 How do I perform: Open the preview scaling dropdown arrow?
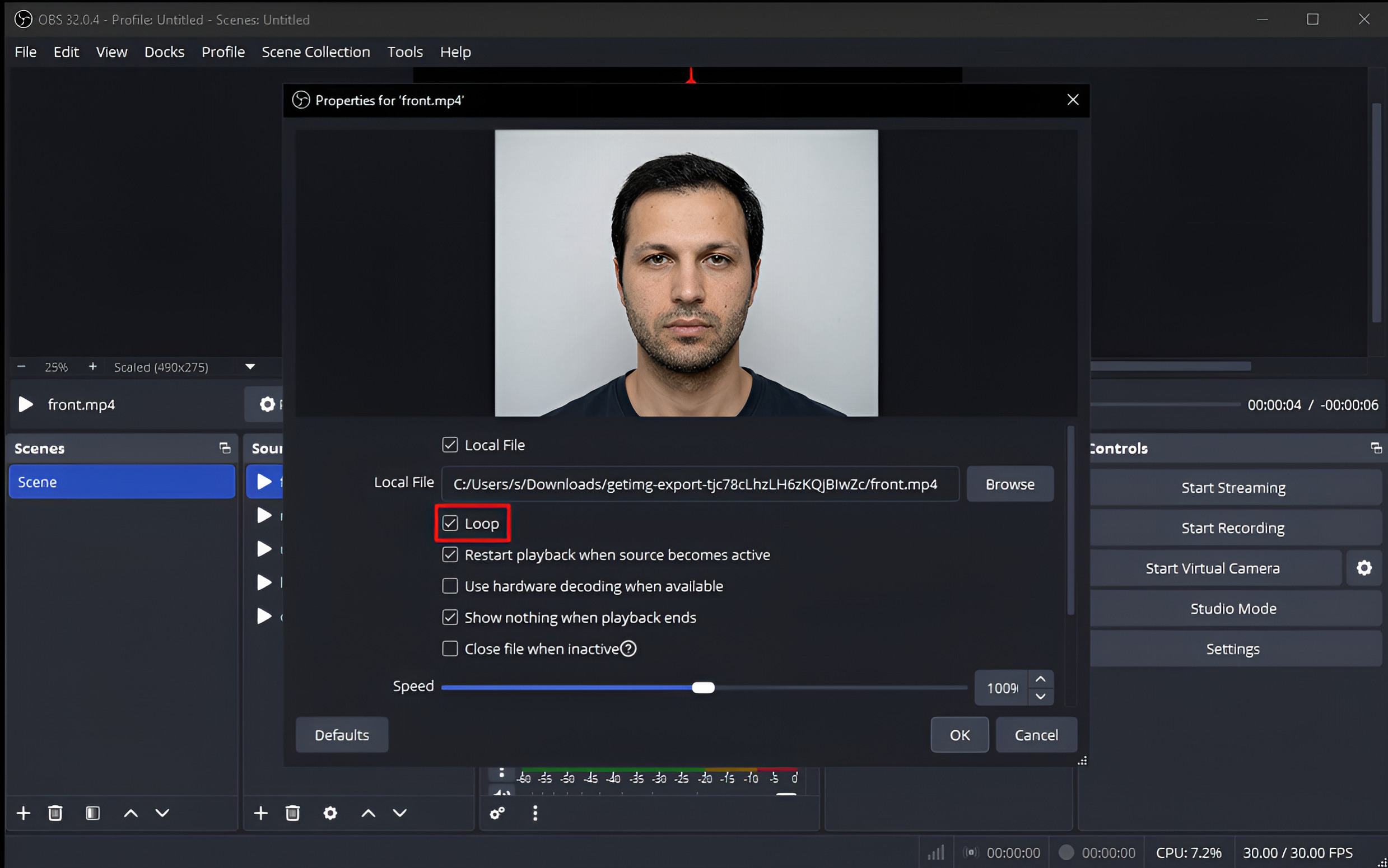(250, 367)
